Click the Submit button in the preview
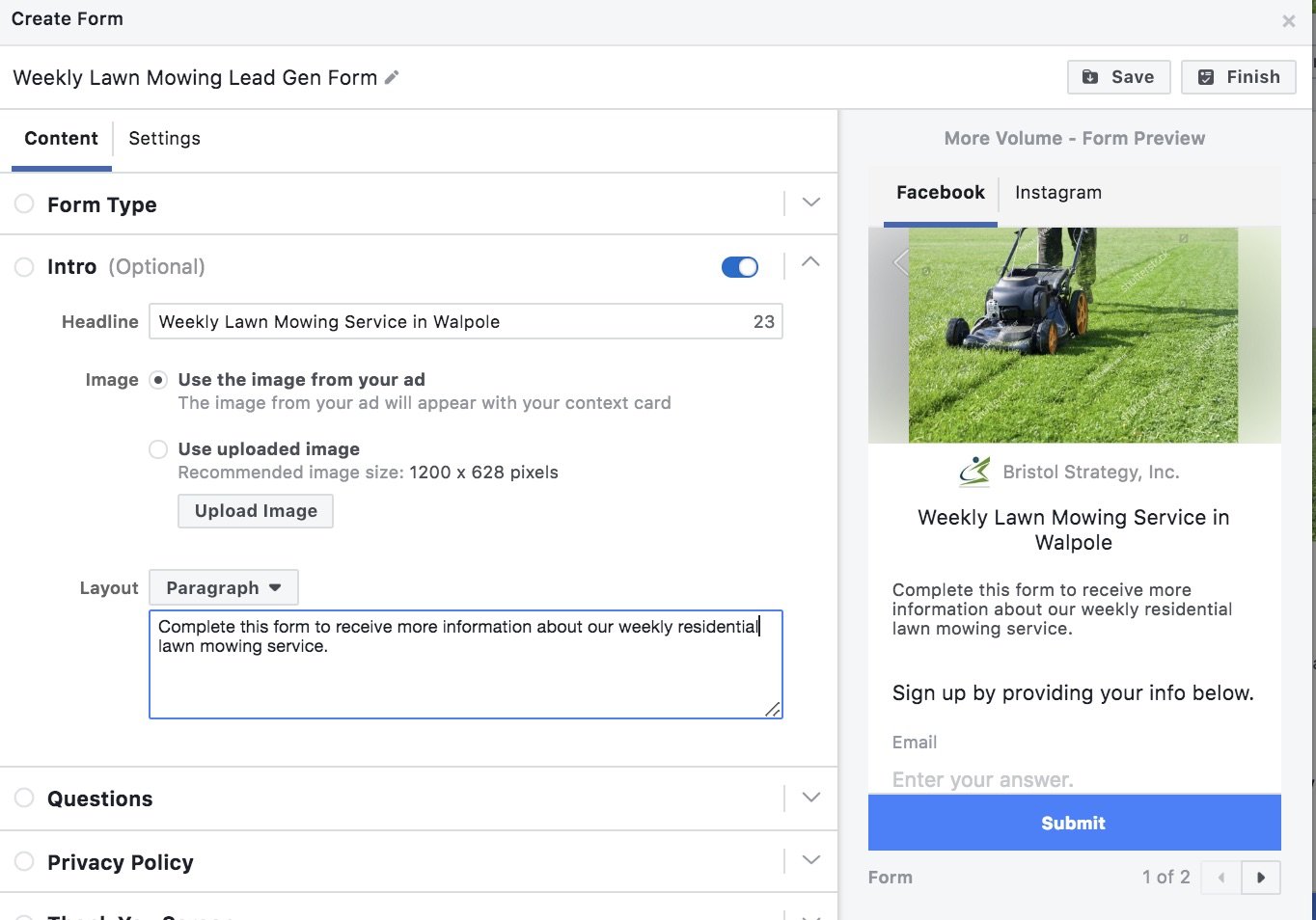Viewport: 1316px width, 920px height. click(x=1073, y=823)
